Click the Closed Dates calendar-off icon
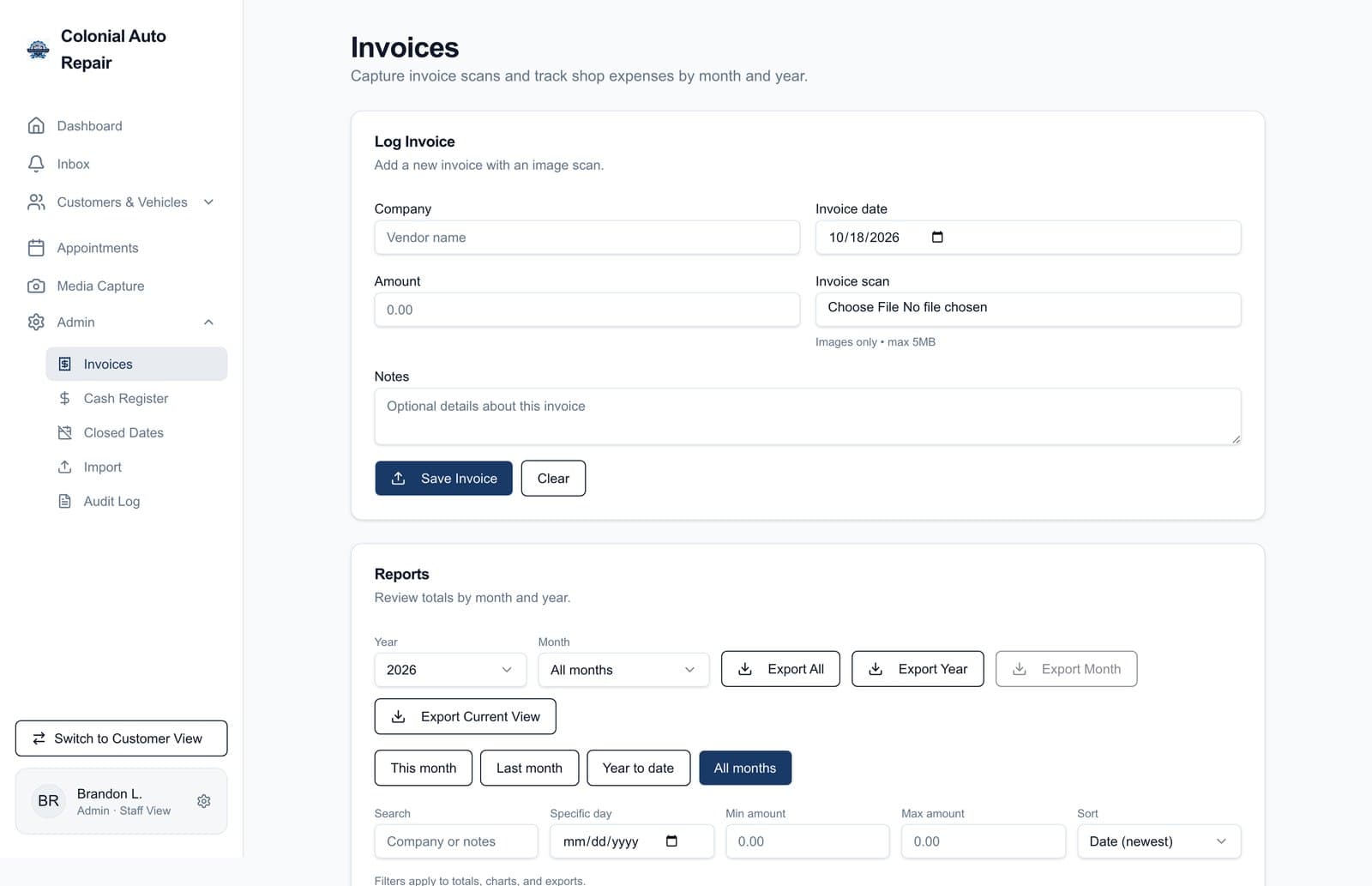The width and height of the screenshot is (1372, 886). click(x=64, y=433)
